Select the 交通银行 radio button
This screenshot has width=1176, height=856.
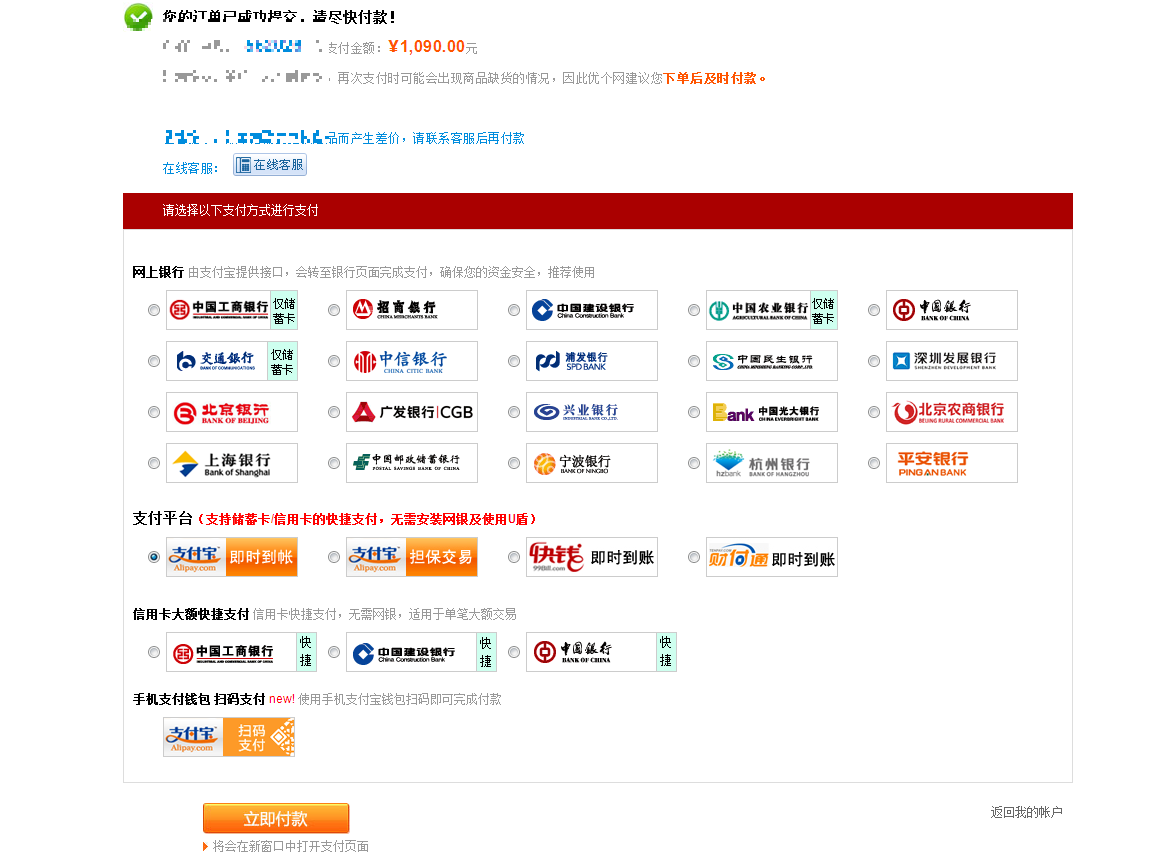[x=154, y=361]
